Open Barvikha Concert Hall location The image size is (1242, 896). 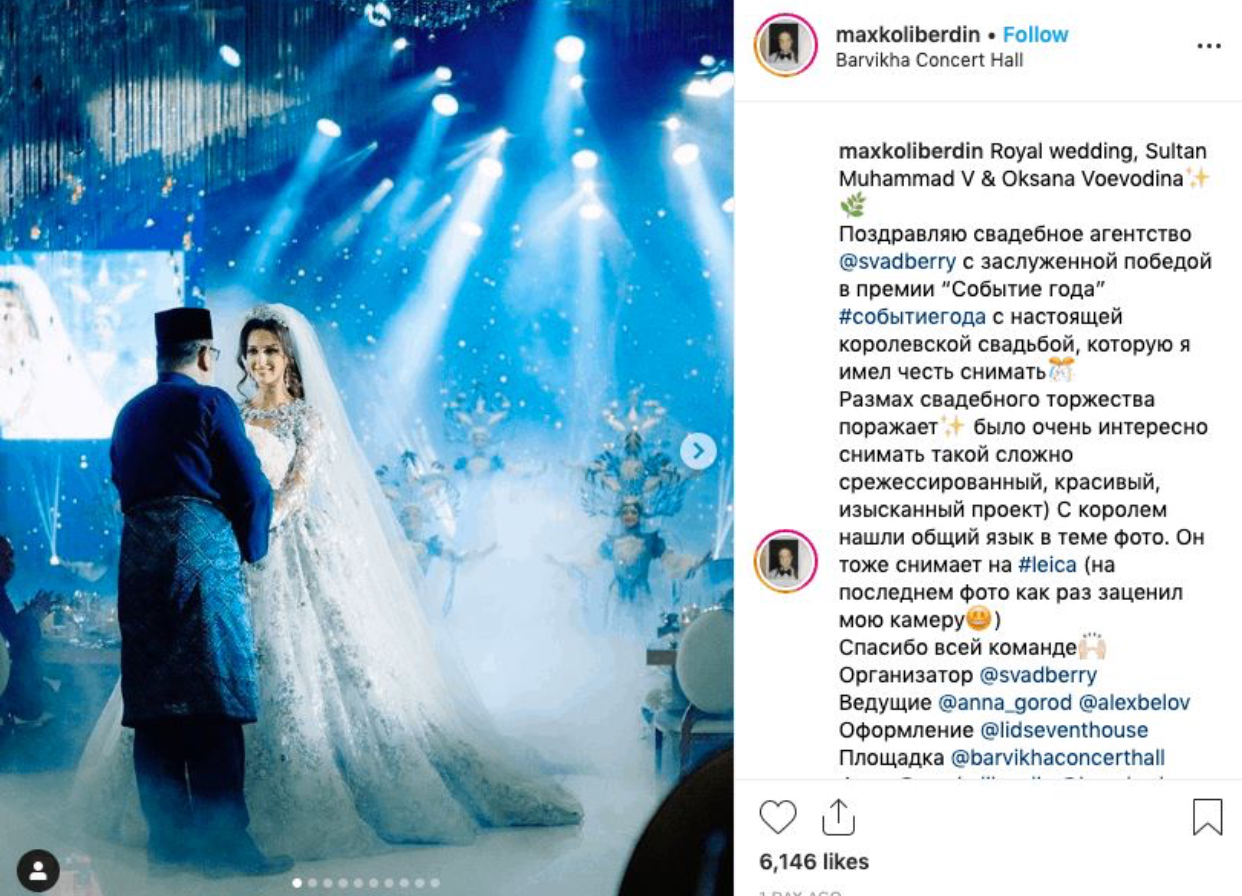[x=929, y=60]
